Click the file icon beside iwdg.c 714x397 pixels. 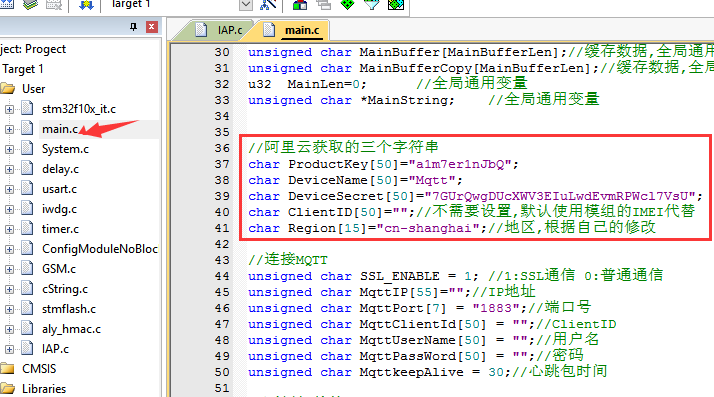click(x=27, y=209)
